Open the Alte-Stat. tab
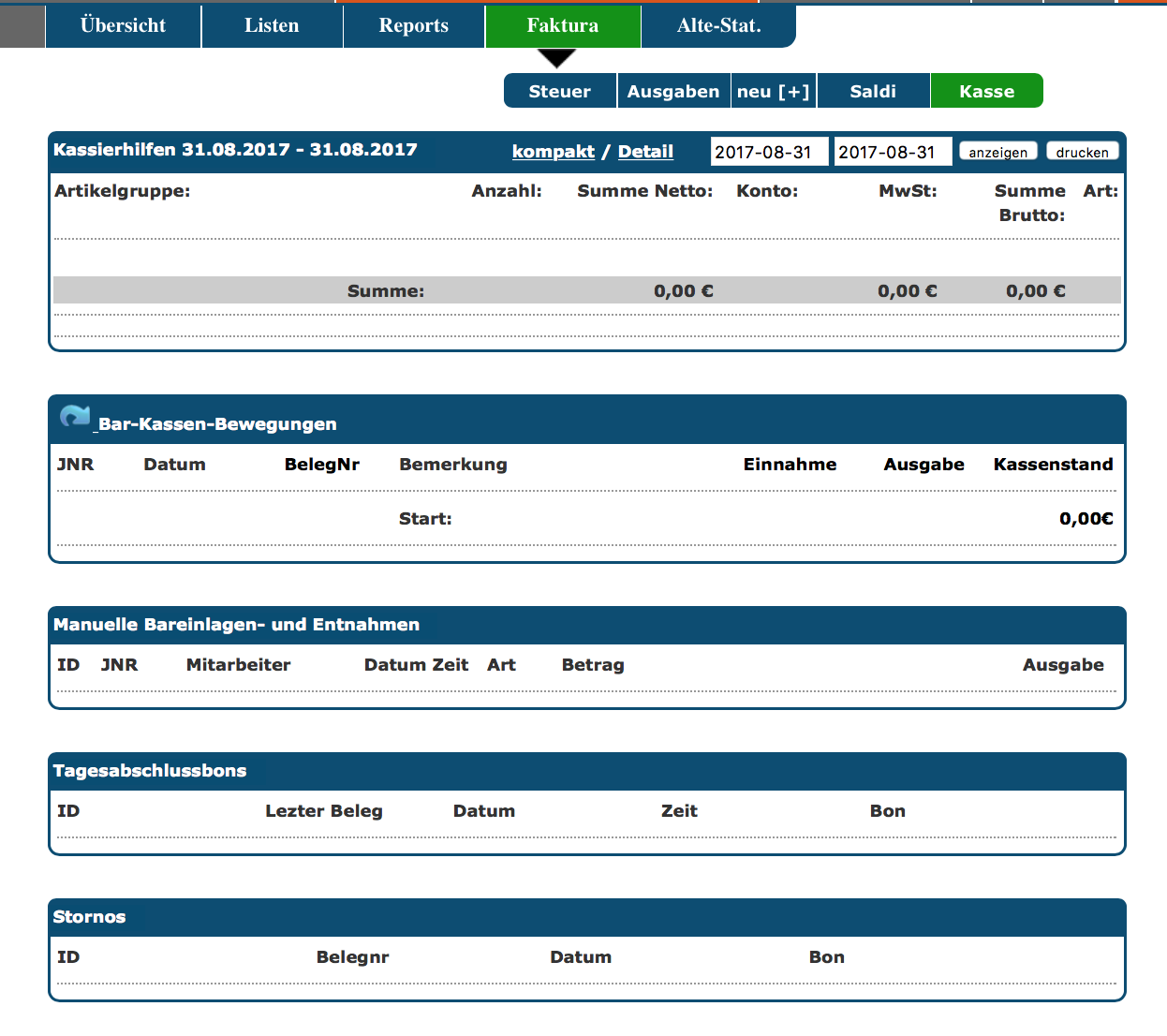The width and height of the screenshot is (1167, 1036). (x=718, y=25)
